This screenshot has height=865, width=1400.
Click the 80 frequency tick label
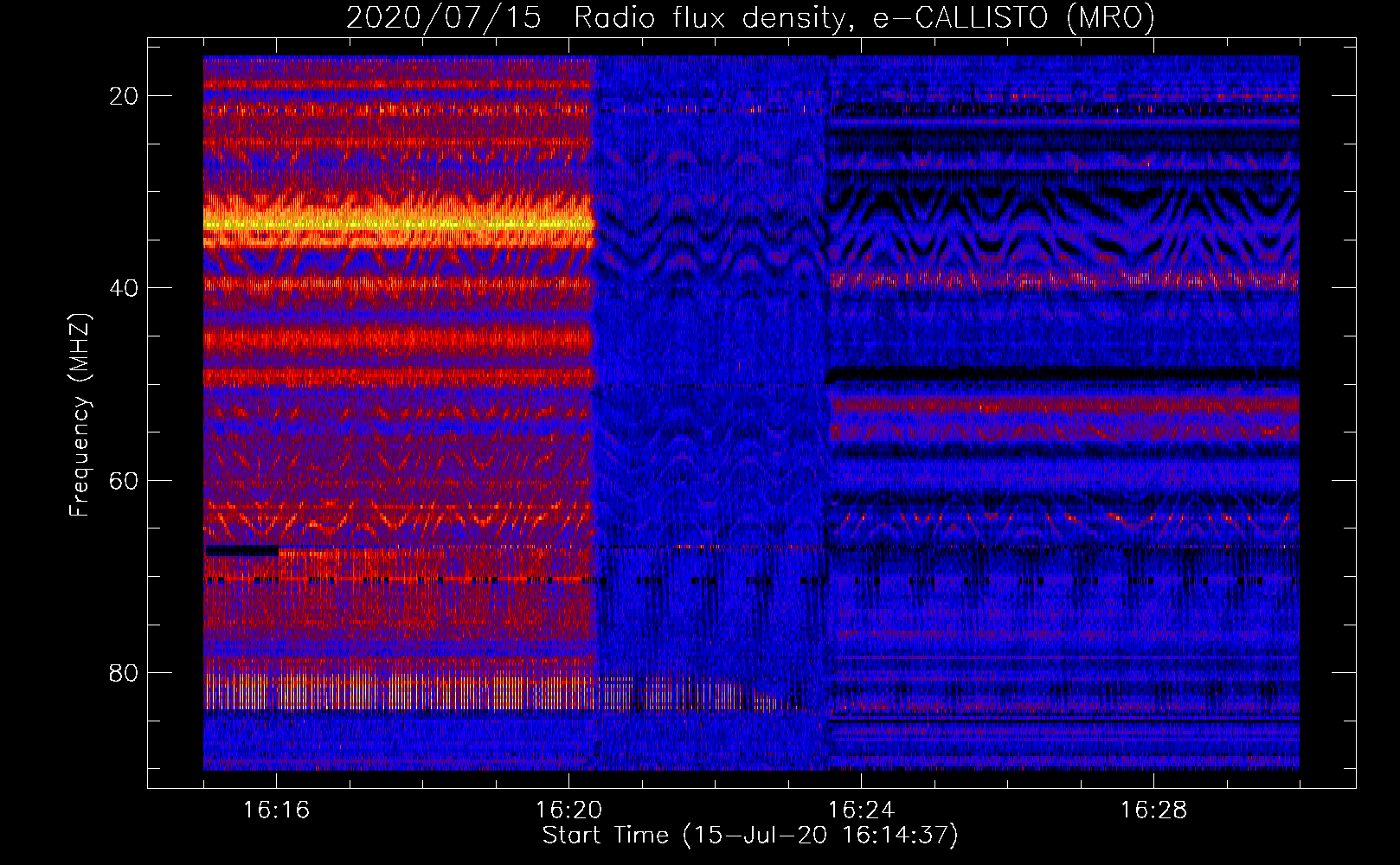pyautogui.click(x=124, y=672)
